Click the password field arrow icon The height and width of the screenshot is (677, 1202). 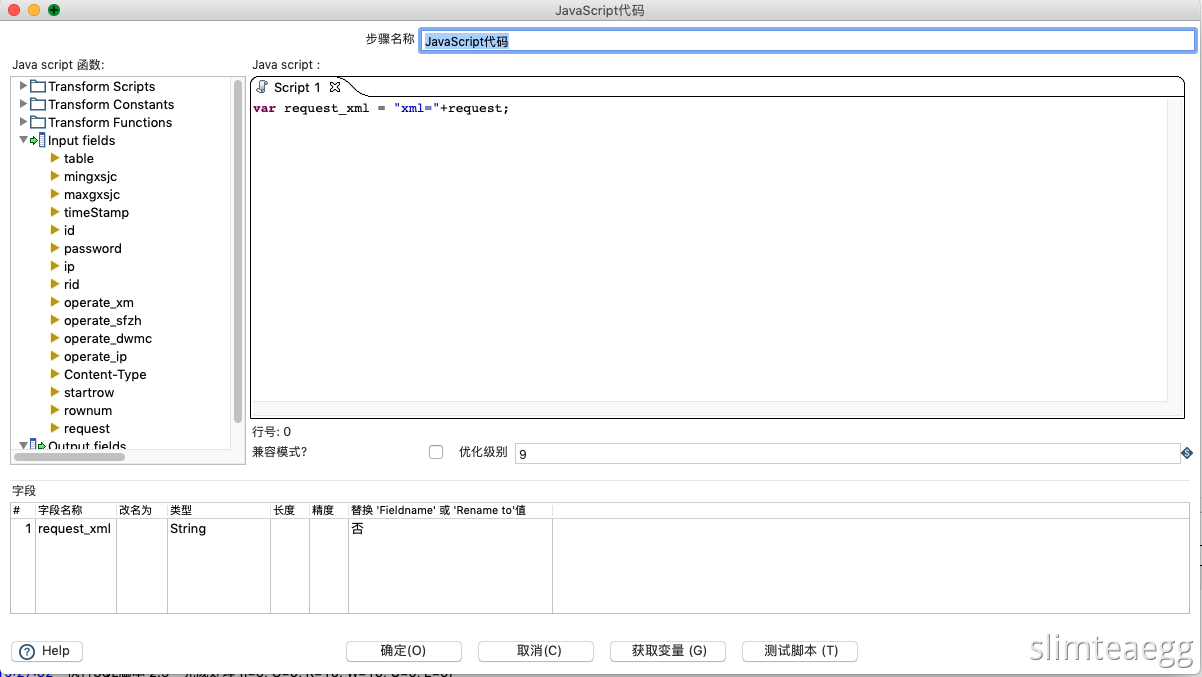tap(55, 248)
